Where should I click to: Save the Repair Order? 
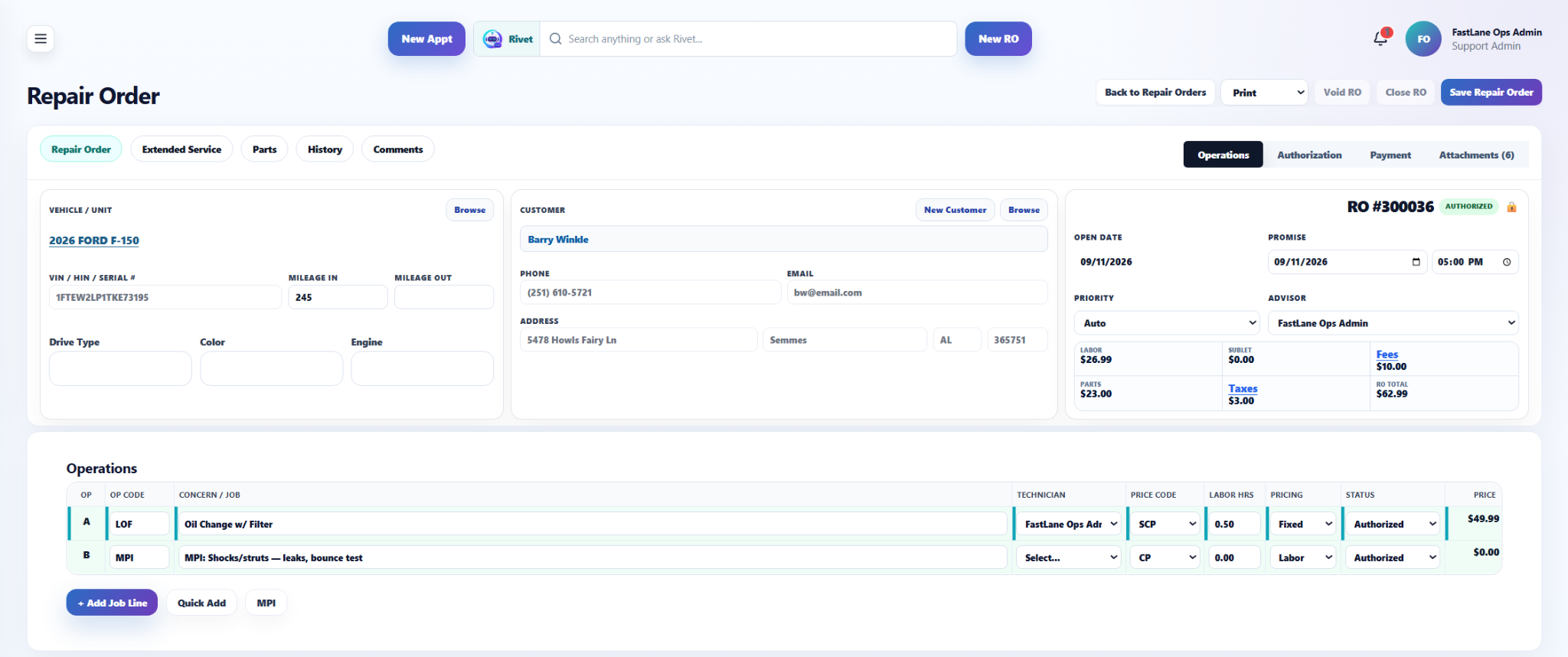click(1491, 93)
